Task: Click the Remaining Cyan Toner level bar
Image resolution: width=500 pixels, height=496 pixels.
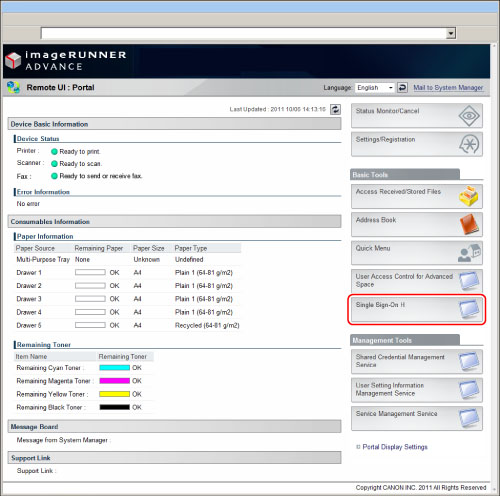Action: [114, 368]
